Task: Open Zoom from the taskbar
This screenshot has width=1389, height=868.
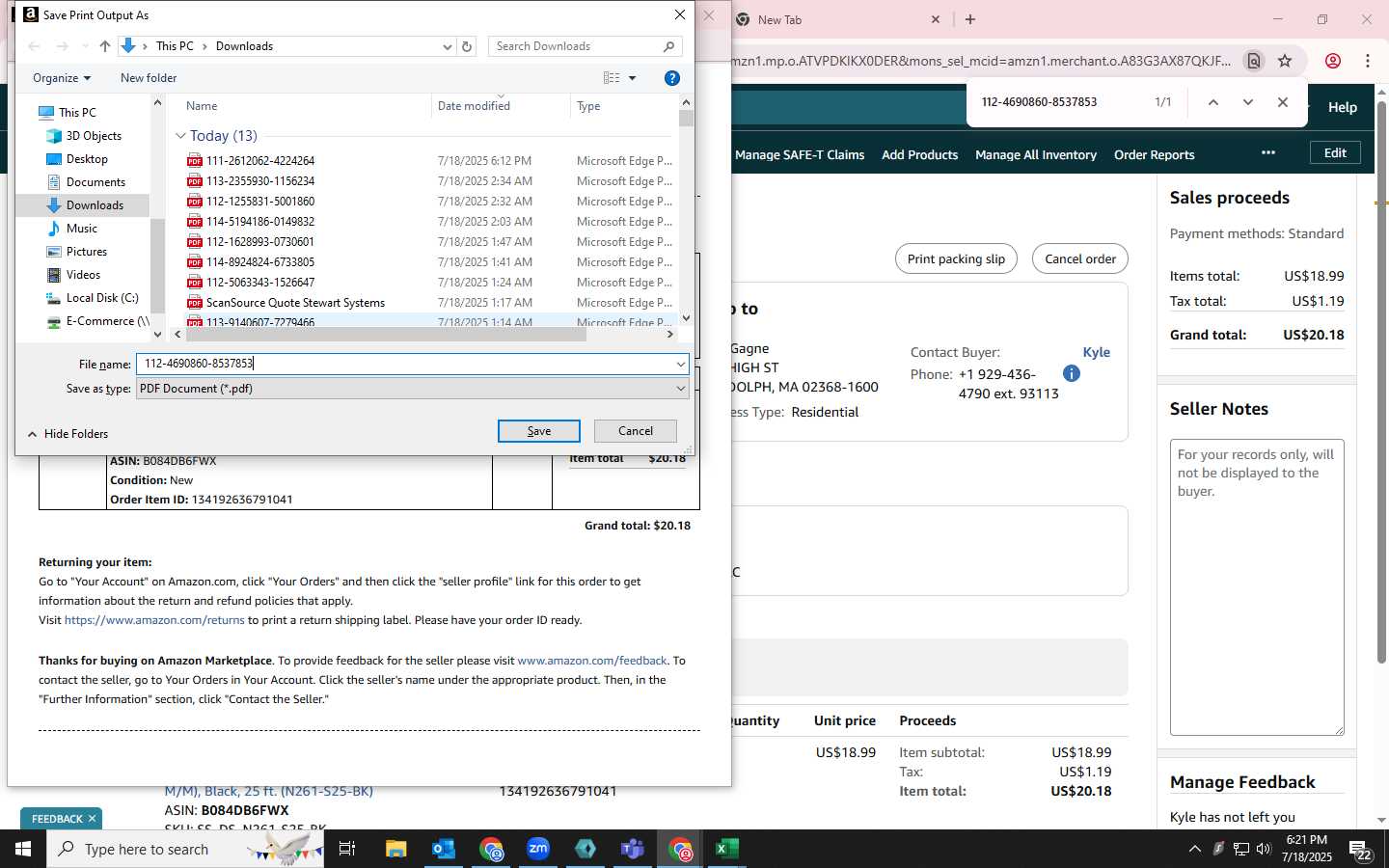Action: pyautogui.click(x=537, y=849)
